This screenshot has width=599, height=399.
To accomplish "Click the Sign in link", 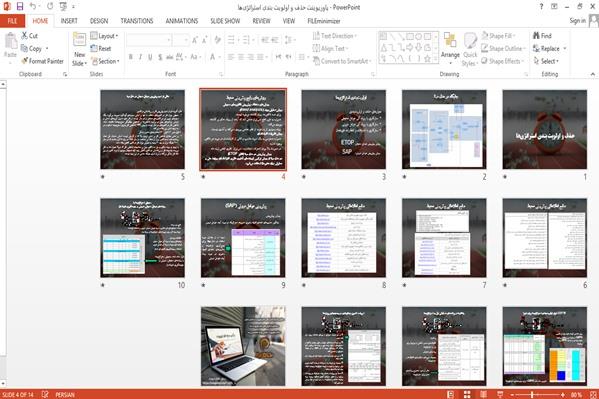I will click(577, 21).
